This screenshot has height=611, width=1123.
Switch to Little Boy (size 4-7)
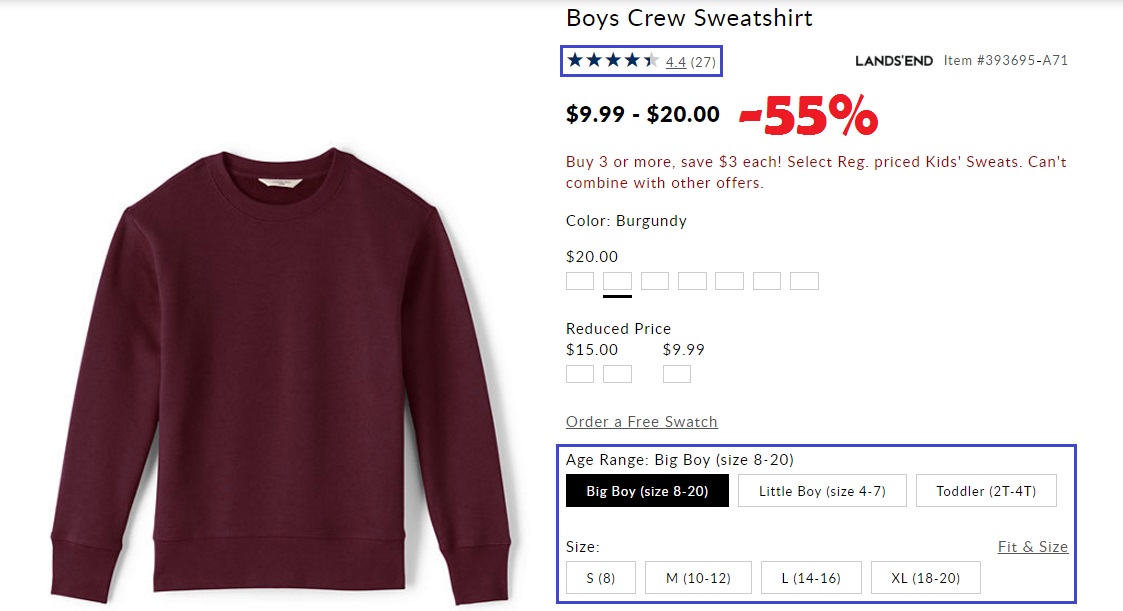click(822, 491)
